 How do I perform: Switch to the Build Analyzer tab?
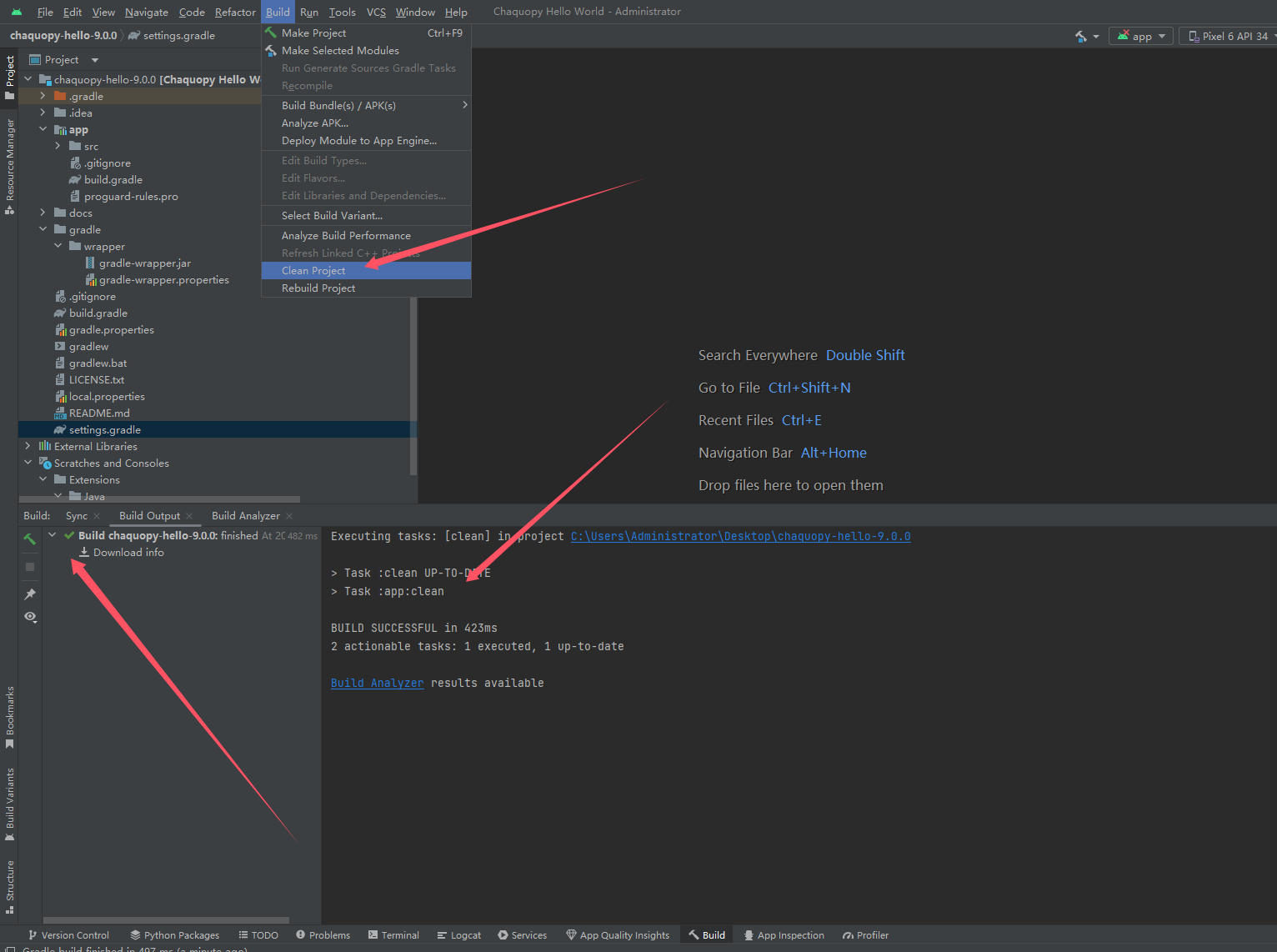[246, 515]
